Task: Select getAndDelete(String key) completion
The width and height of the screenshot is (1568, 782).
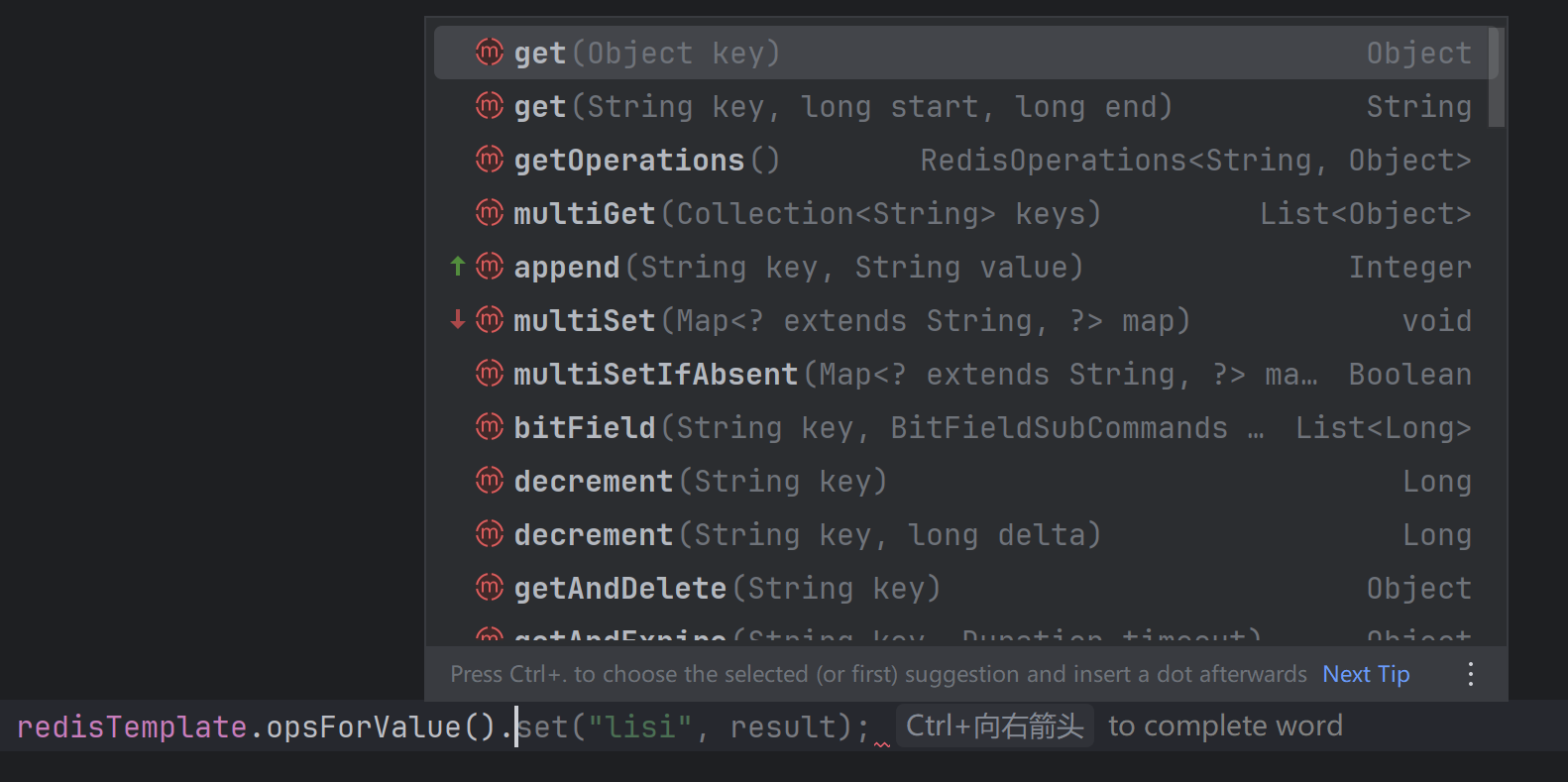Action: pos(727,588)
